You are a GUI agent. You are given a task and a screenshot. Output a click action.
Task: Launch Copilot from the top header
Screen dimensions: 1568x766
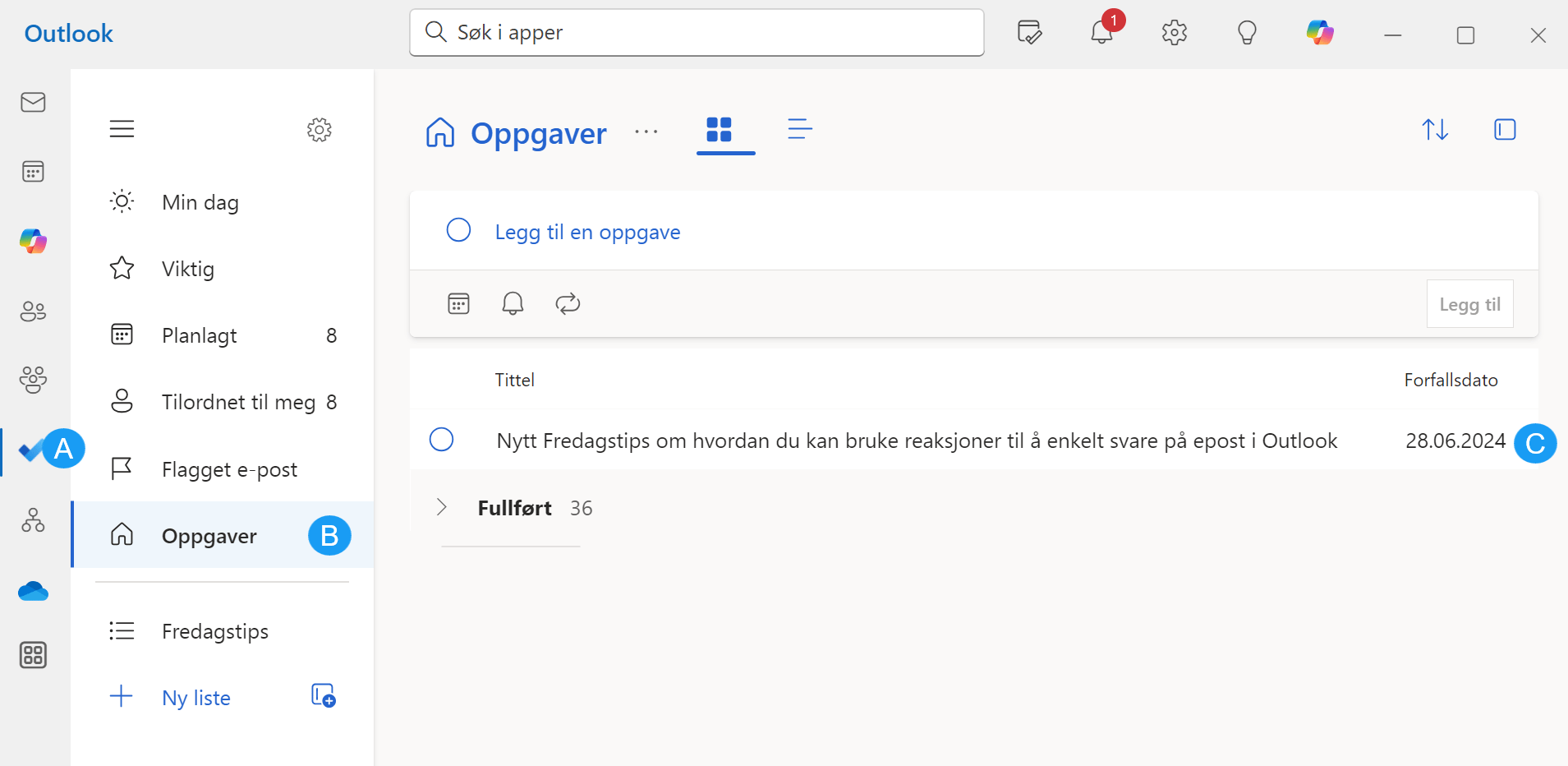click(1320, 33)
